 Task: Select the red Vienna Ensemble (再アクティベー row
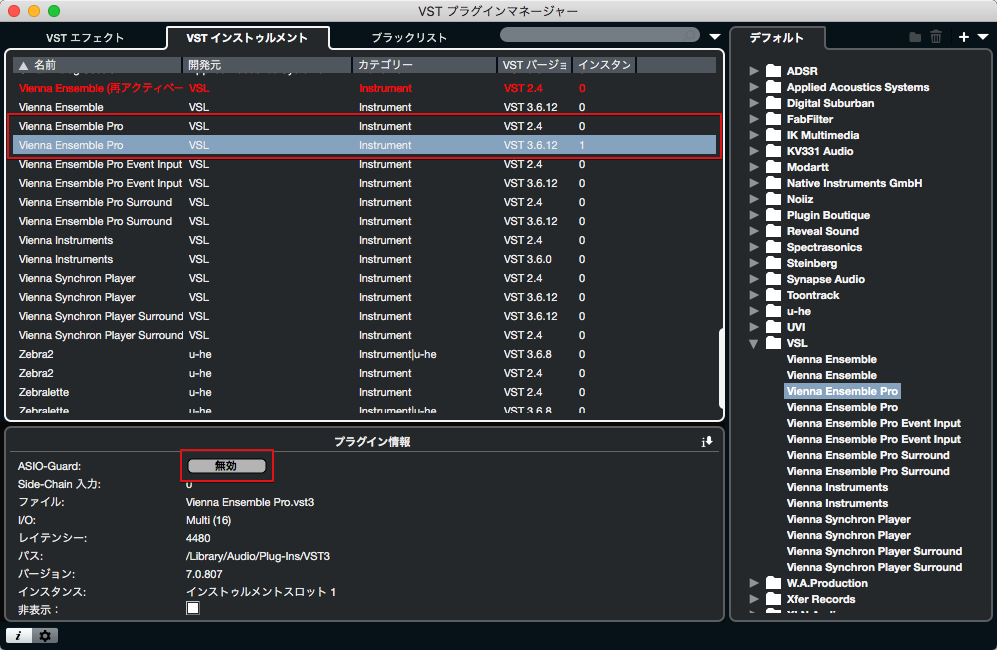click(364, 88)
